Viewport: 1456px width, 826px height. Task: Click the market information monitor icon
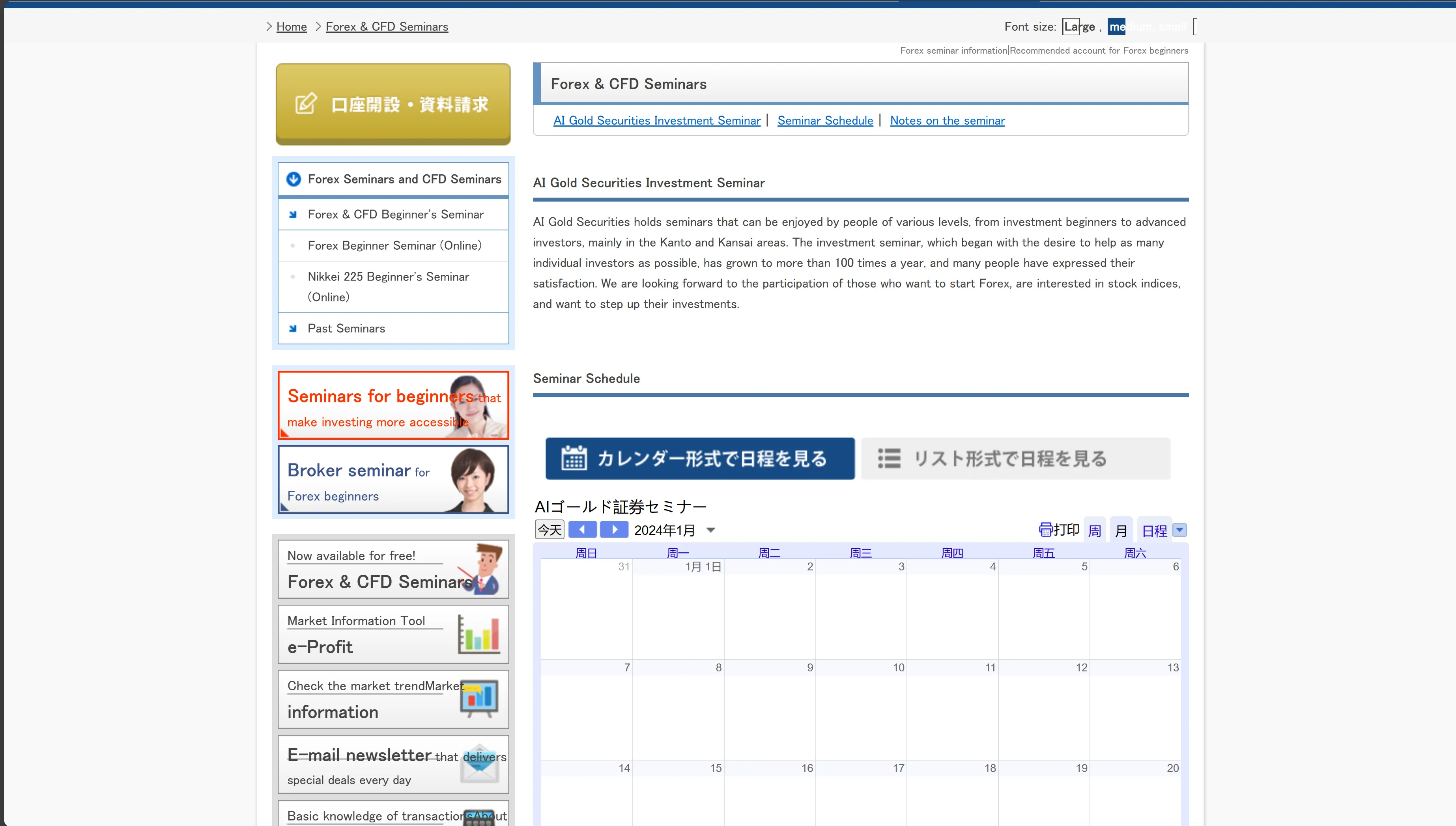click(479, 698)
